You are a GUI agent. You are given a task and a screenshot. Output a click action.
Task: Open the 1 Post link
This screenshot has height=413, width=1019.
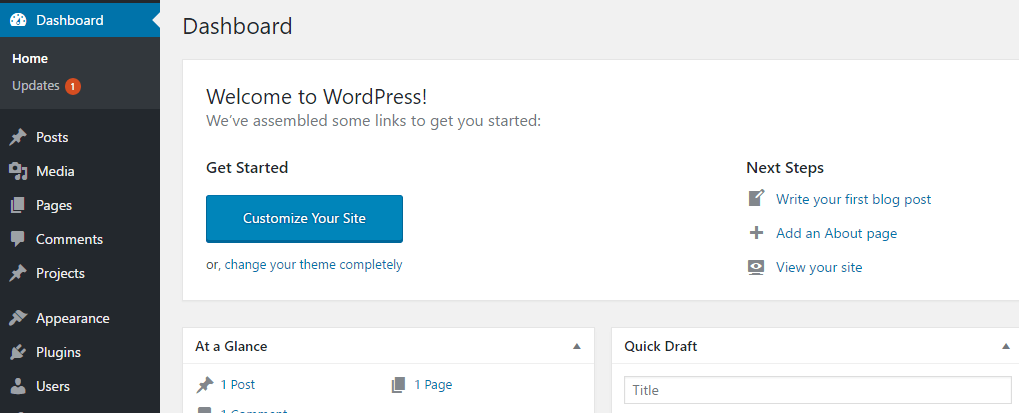point(238,384)
